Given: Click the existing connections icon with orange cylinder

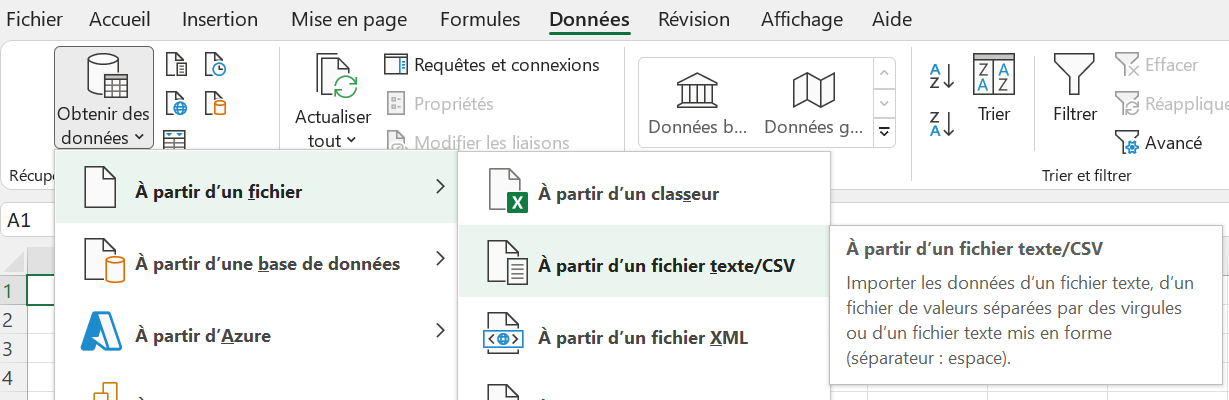Looking at the screenshot, I should point(215,103).
